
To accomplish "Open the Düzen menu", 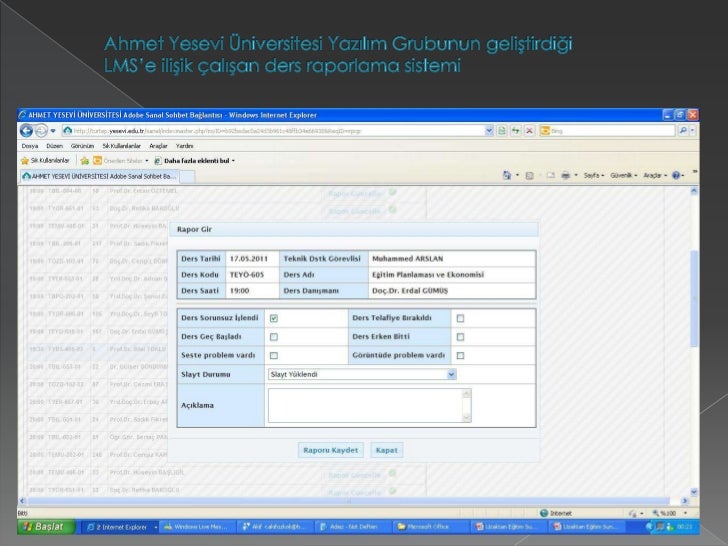I will pos(54,146).
